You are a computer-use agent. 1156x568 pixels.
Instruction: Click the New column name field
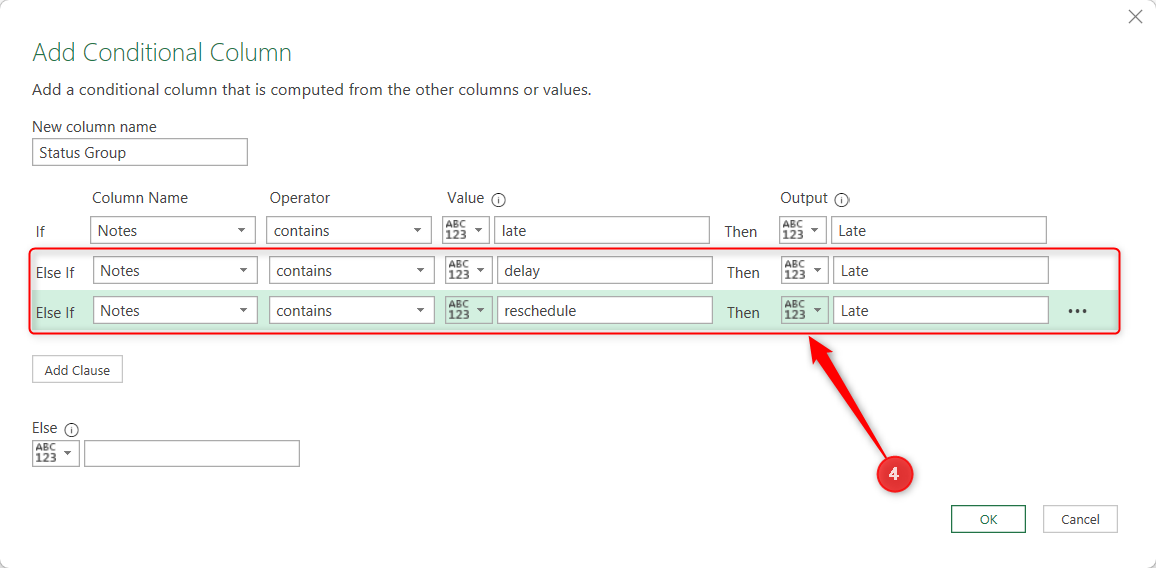140,153
